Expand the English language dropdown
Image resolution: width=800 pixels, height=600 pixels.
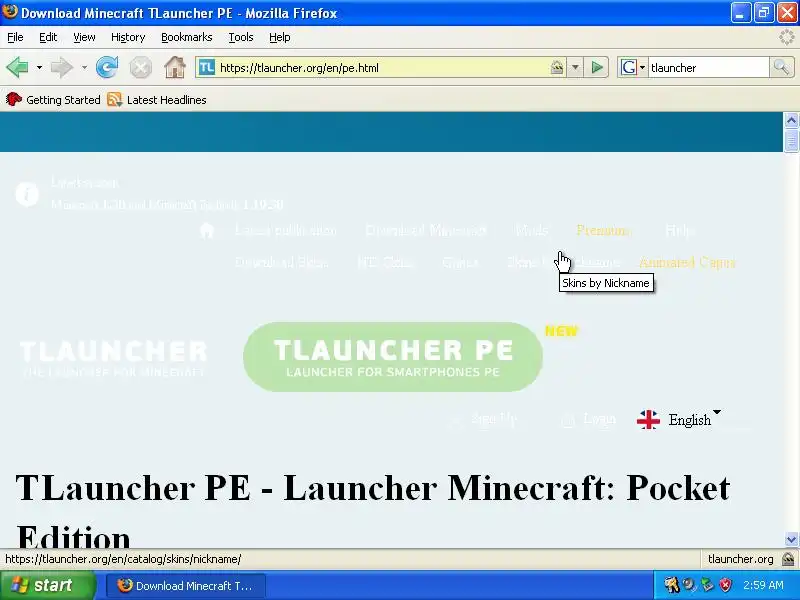click(717, 412)
